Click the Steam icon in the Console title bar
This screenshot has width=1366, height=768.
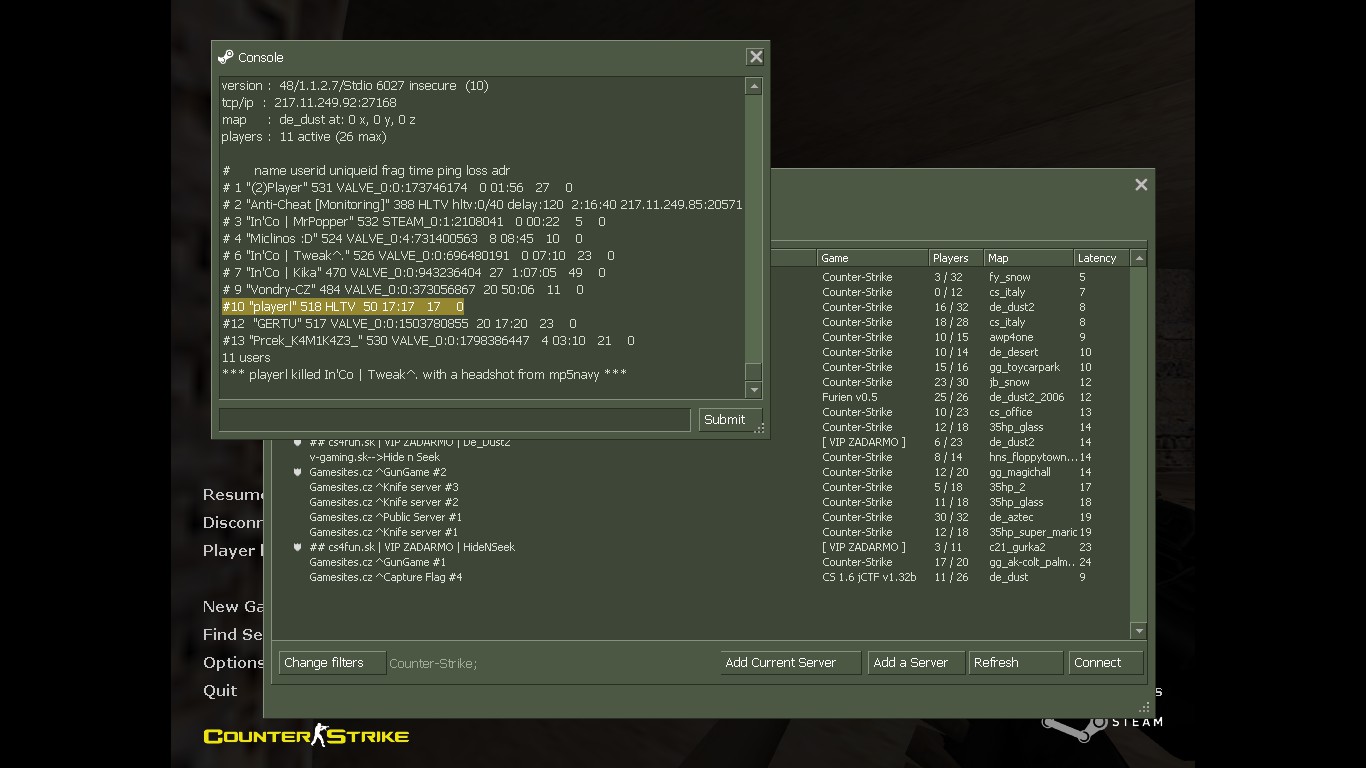click(x=226, y=57)
